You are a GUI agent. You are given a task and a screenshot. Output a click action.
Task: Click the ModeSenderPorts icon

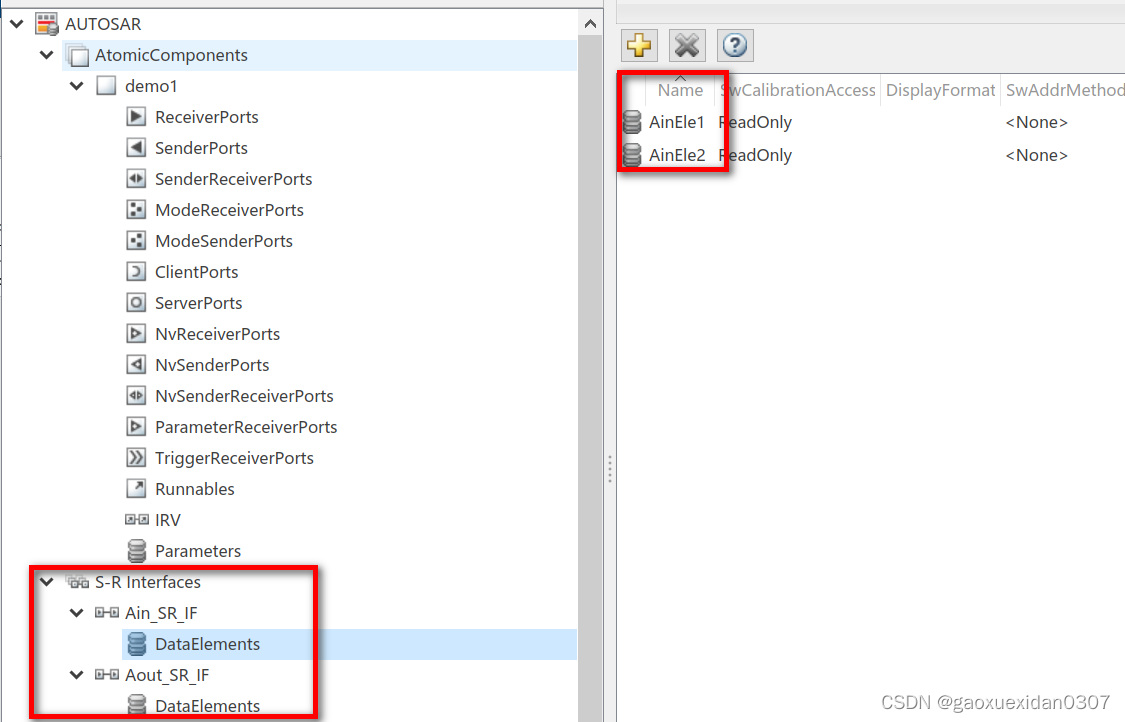pyautogui.click(x=136, y=240)
